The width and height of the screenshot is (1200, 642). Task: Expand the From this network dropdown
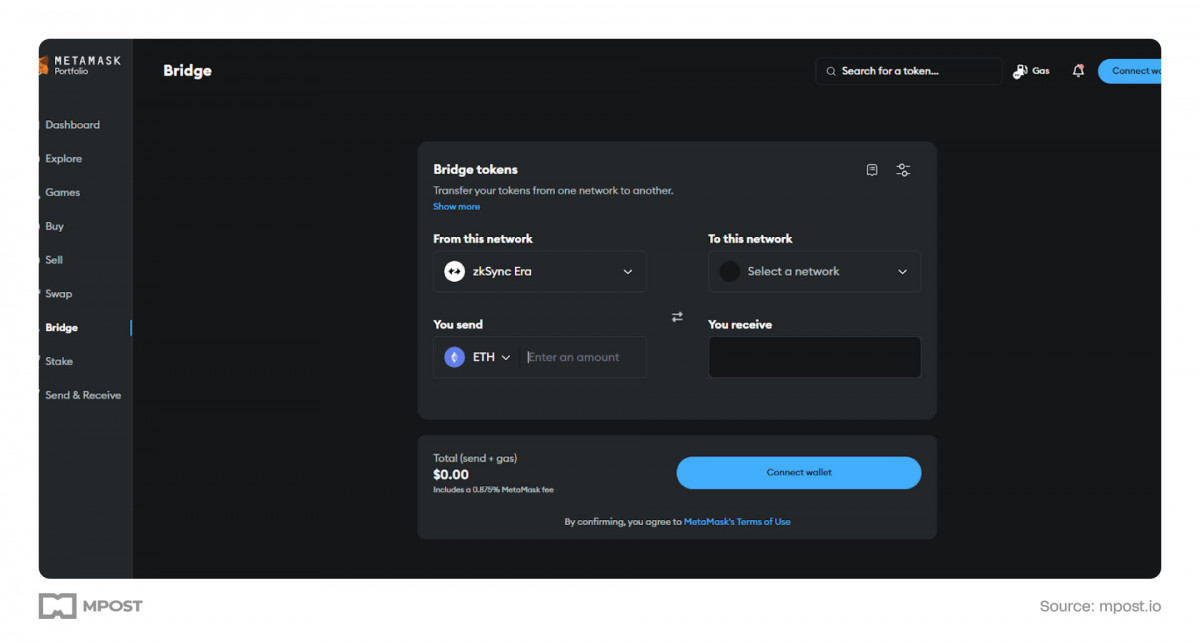(540, 271)
